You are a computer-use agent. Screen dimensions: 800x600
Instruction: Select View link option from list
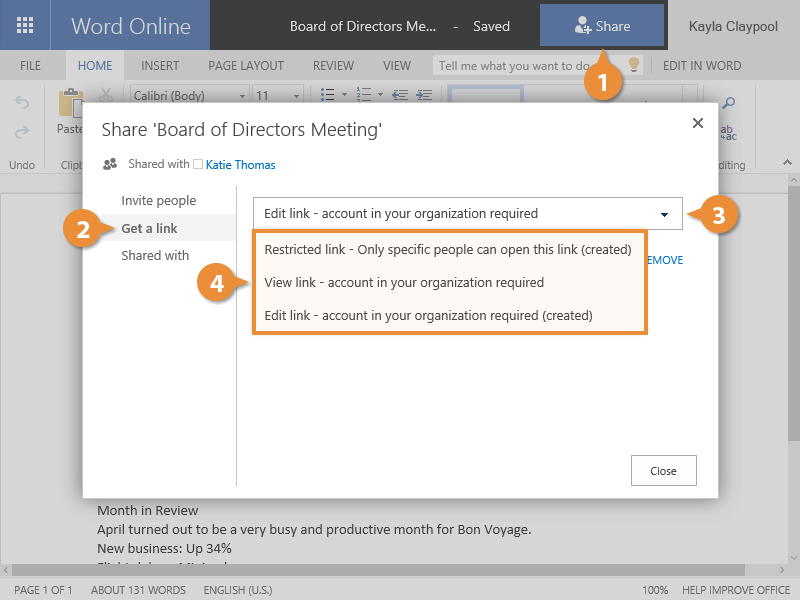click(x=404, y=282)
